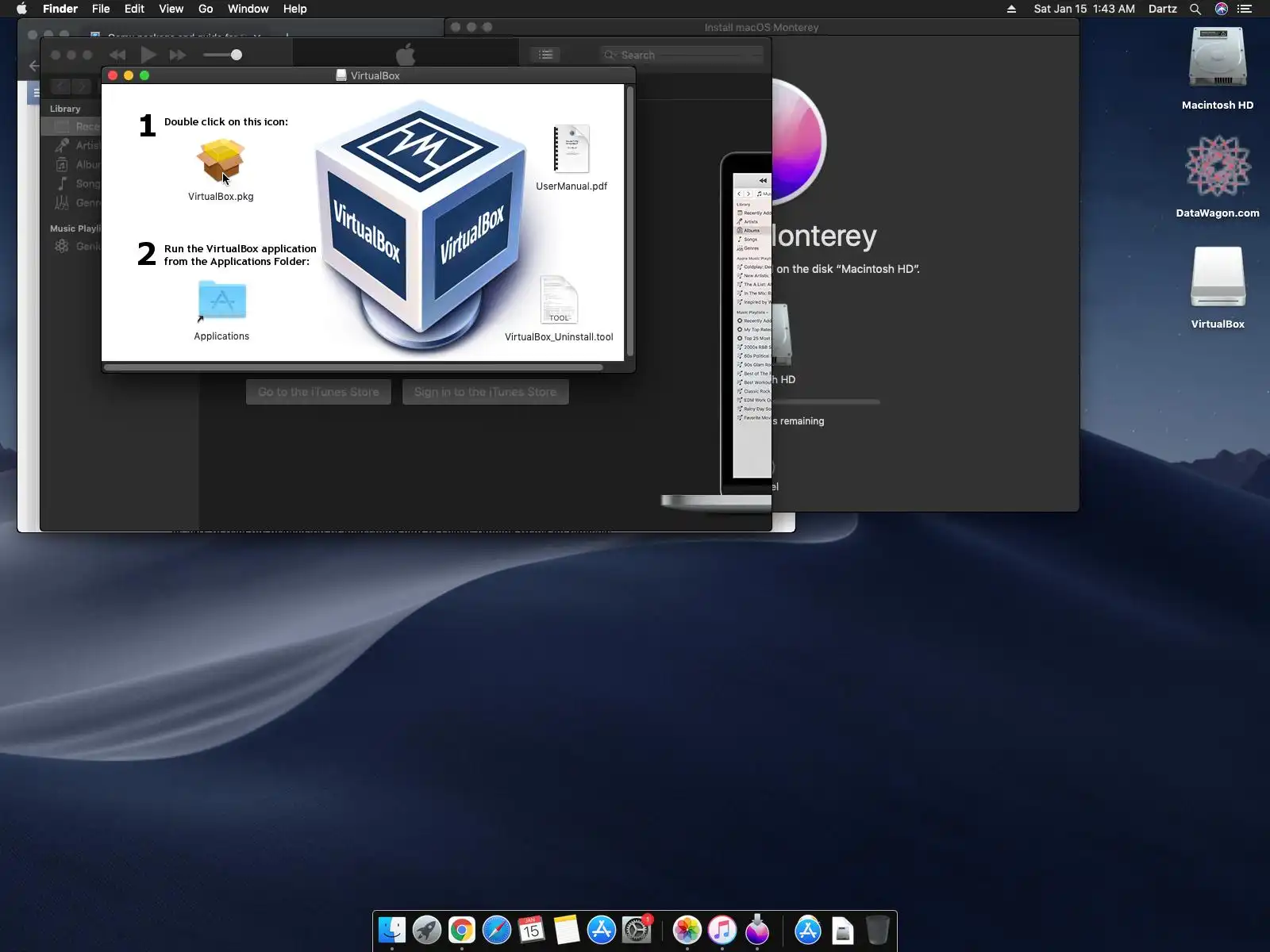Click the VirtualBox window vertical scrollbar
1270x952 pixels.
tap(630, 221)
